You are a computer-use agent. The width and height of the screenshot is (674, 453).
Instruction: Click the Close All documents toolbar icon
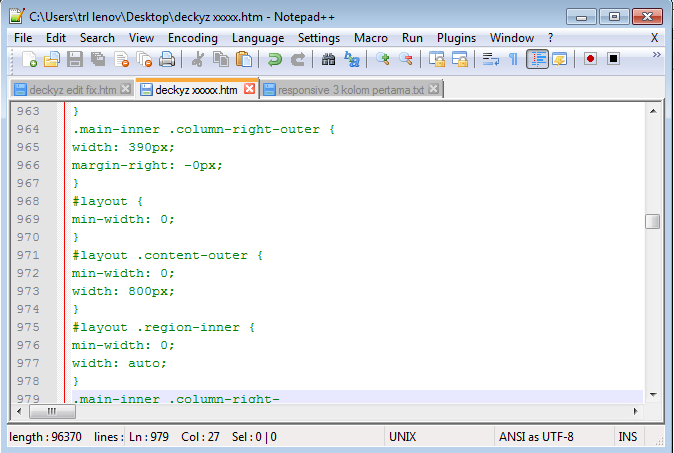pos(144,59)
